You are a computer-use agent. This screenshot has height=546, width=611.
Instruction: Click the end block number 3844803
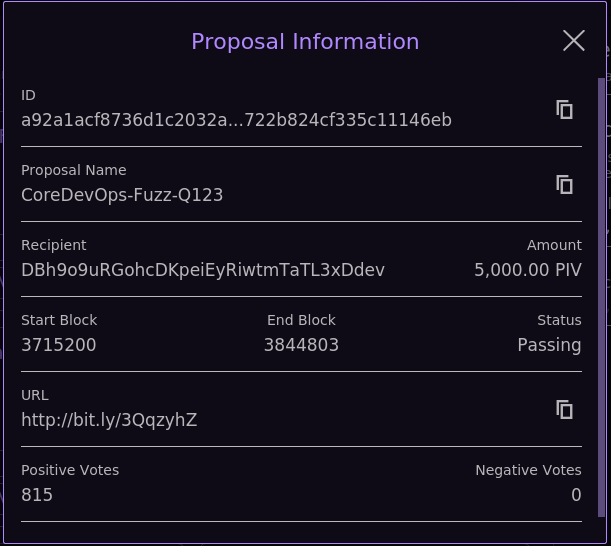(301, 345)
